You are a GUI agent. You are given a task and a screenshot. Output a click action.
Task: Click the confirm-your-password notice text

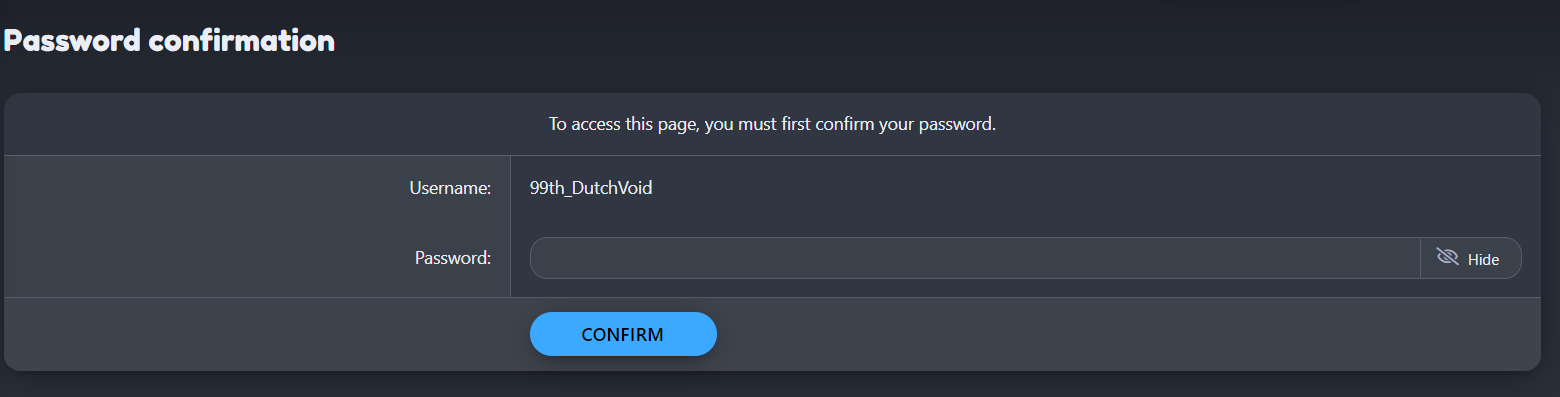pyautogui.click(x=772, y=125)
